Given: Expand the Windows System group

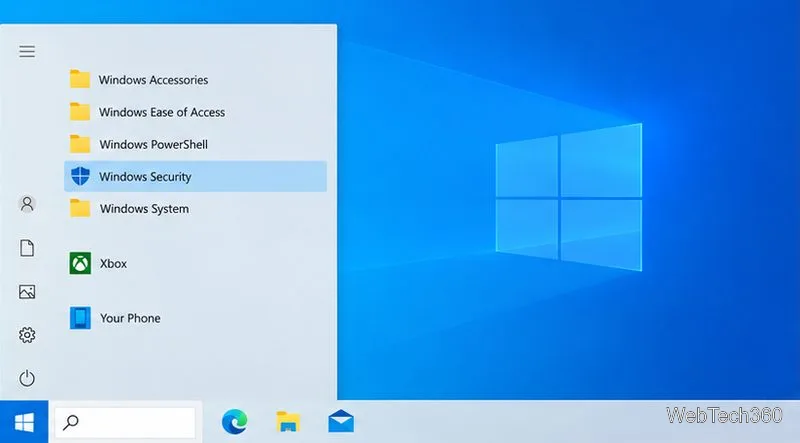Looking at the screenshot, I should 195,209.
